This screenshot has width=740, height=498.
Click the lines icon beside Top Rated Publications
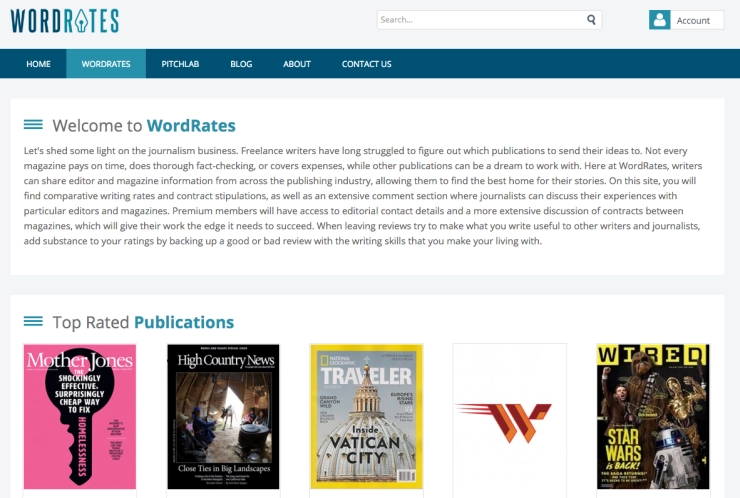(33, 321)
